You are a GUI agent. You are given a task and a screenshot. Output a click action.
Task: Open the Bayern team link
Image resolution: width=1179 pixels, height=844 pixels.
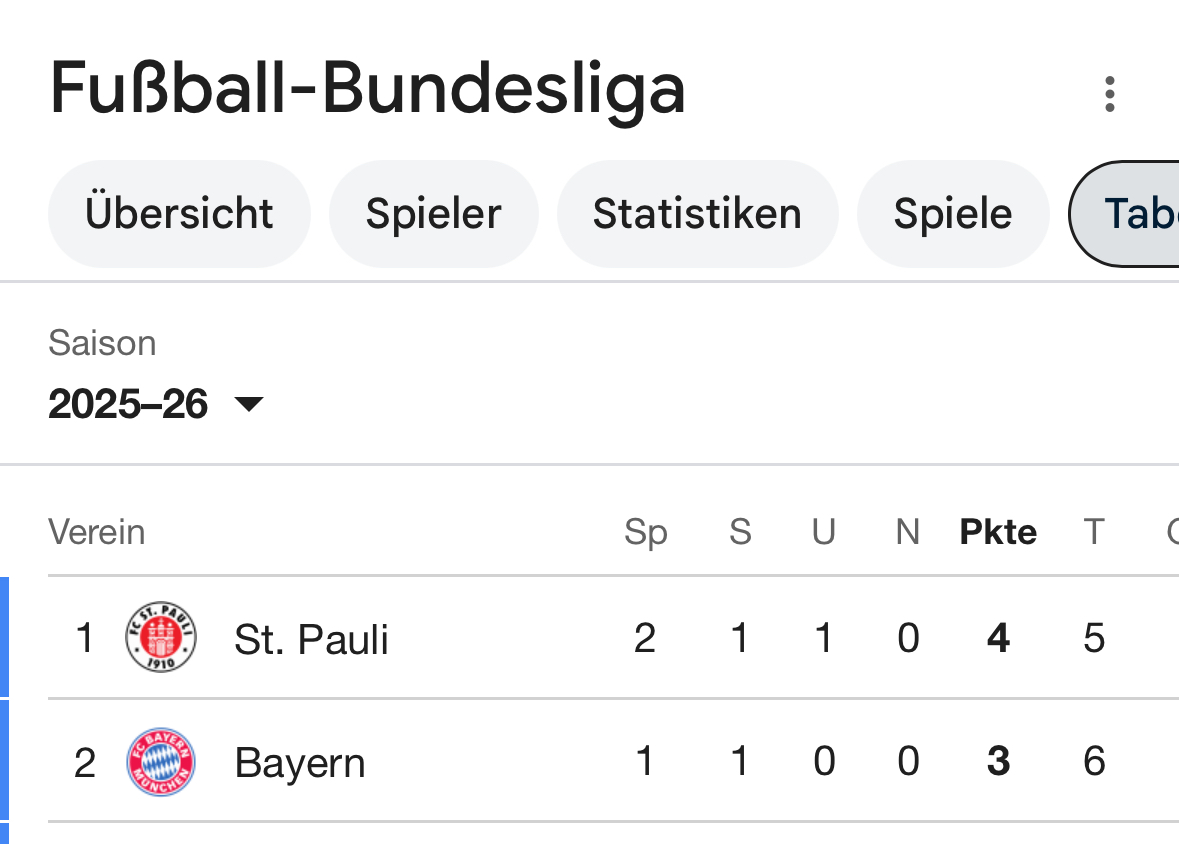300,763
